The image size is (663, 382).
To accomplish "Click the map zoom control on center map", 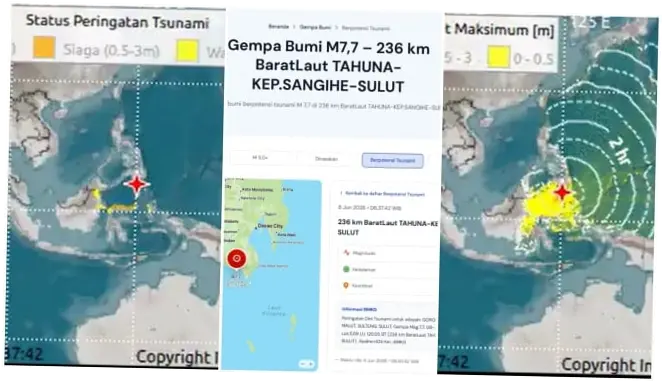I will [307, 363].
